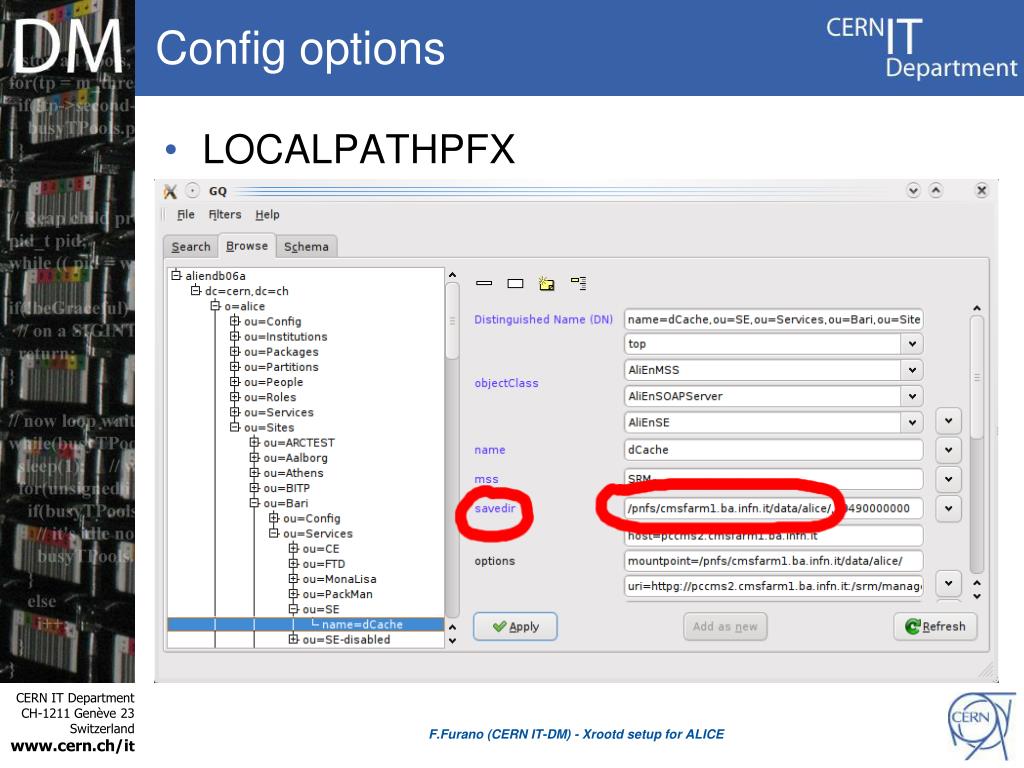Expand the ou=Institutions node
Image resolution: width=1024 pixels, height=768 pixels.
point(234,336)
